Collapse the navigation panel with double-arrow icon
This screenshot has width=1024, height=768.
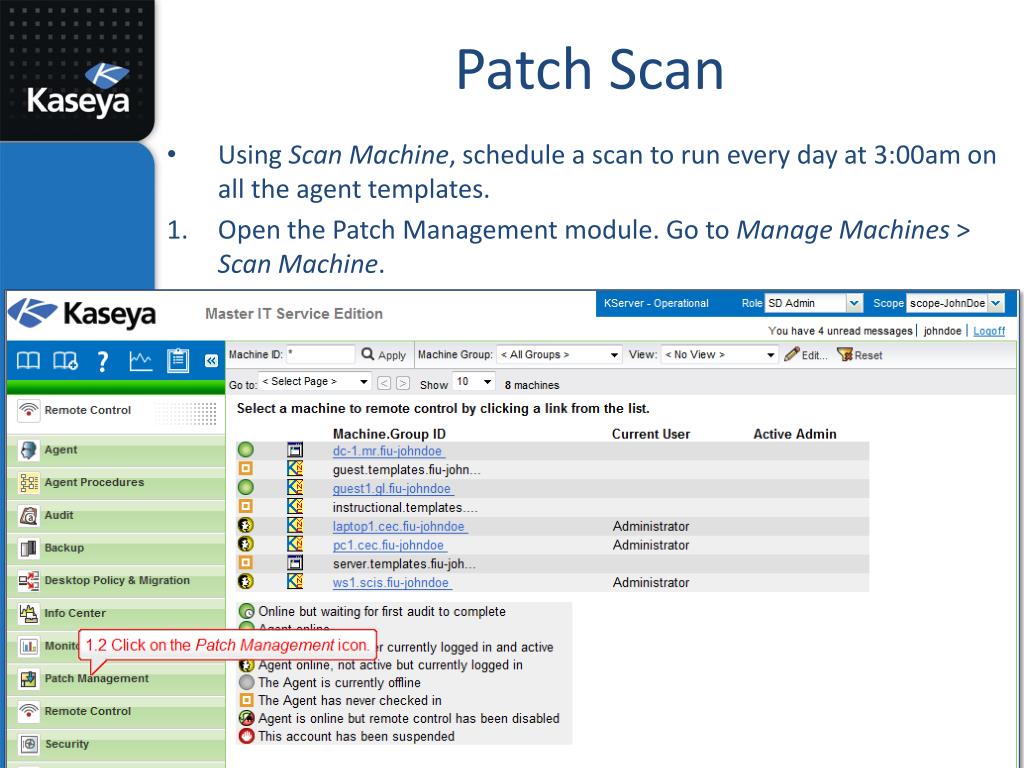211,360
